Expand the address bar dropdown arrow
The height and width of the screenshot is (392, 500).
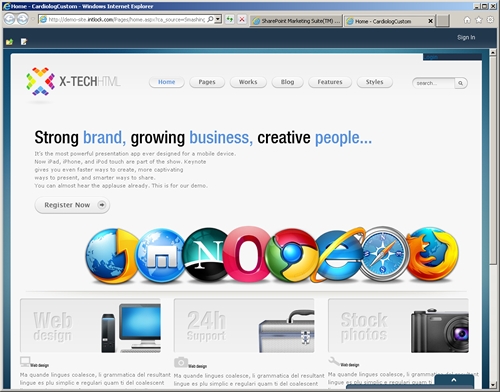coord(218,19)
